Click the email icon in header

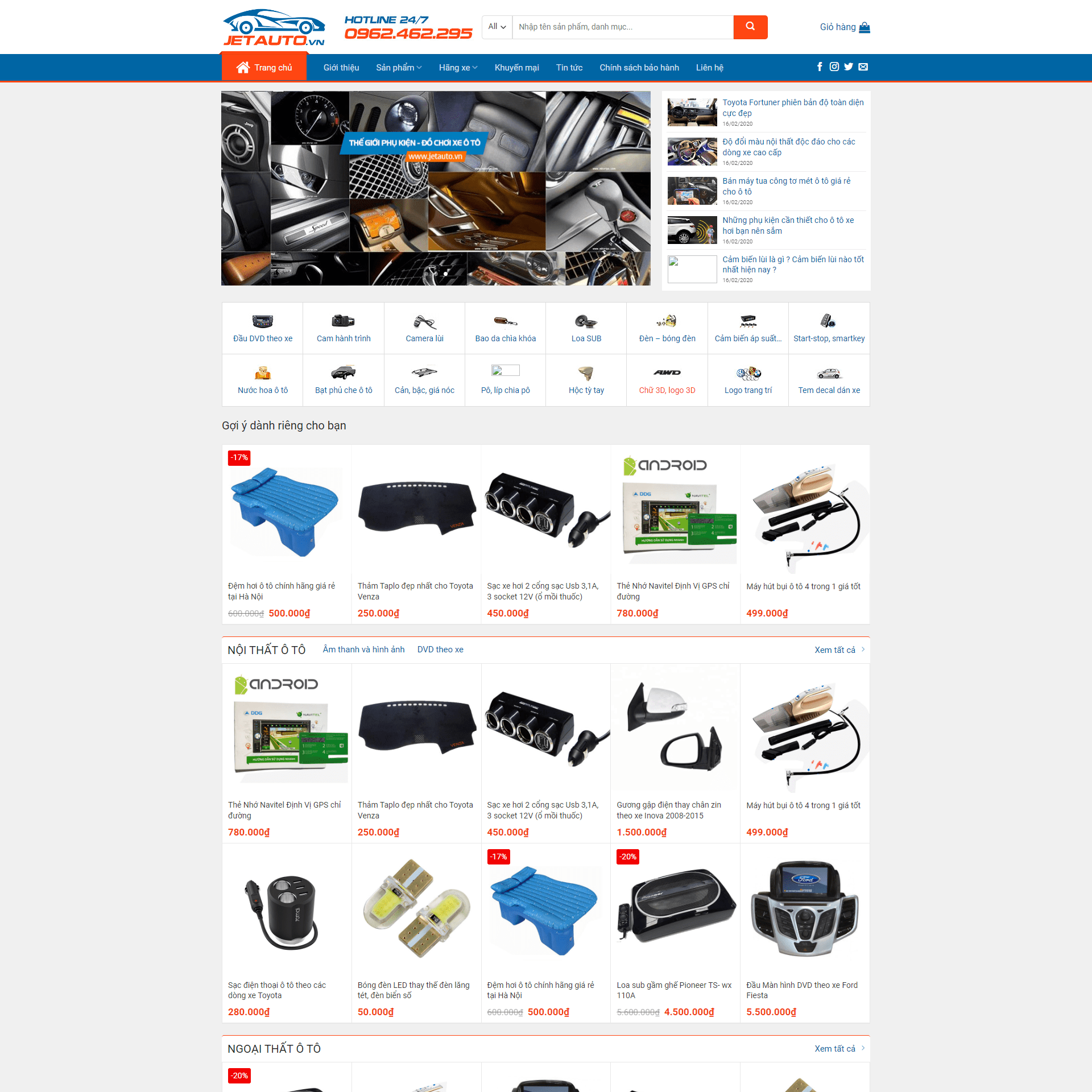click(x=863, y=67)
